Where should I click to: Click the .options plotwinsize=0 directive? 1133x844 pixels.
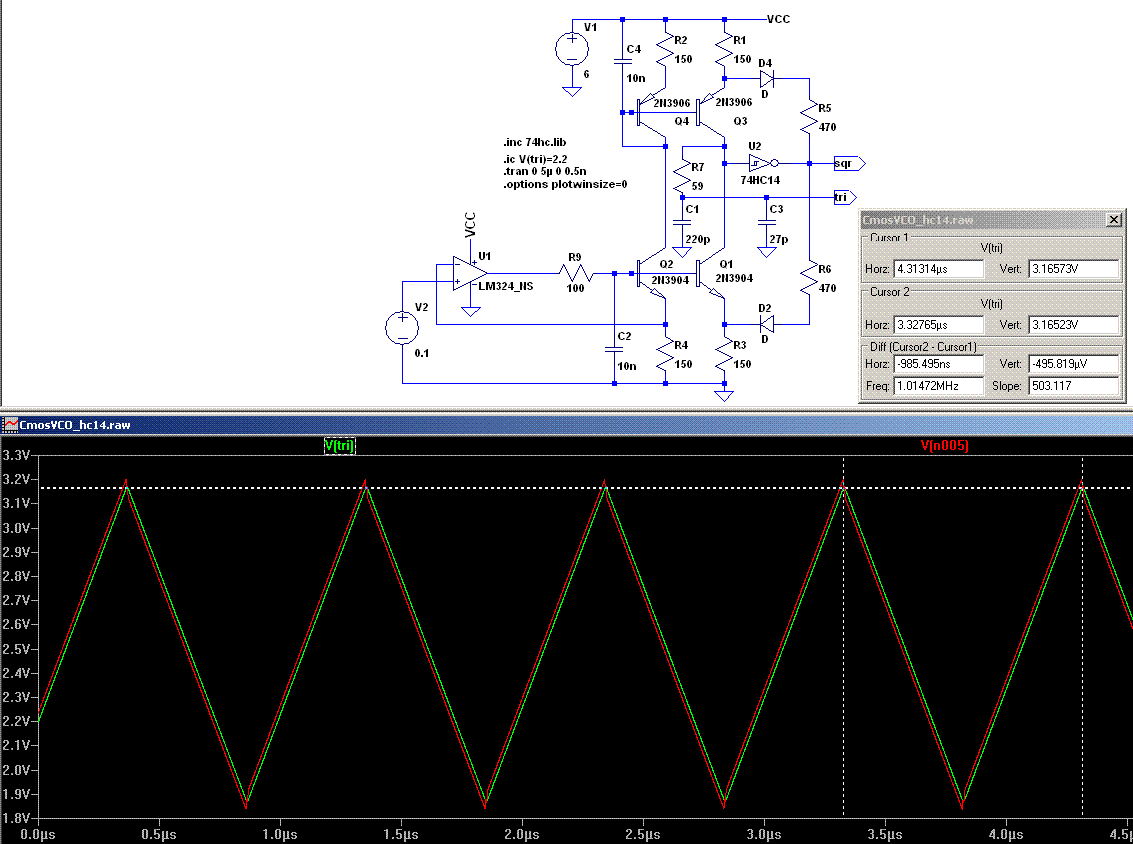click(x=566, y=184)
